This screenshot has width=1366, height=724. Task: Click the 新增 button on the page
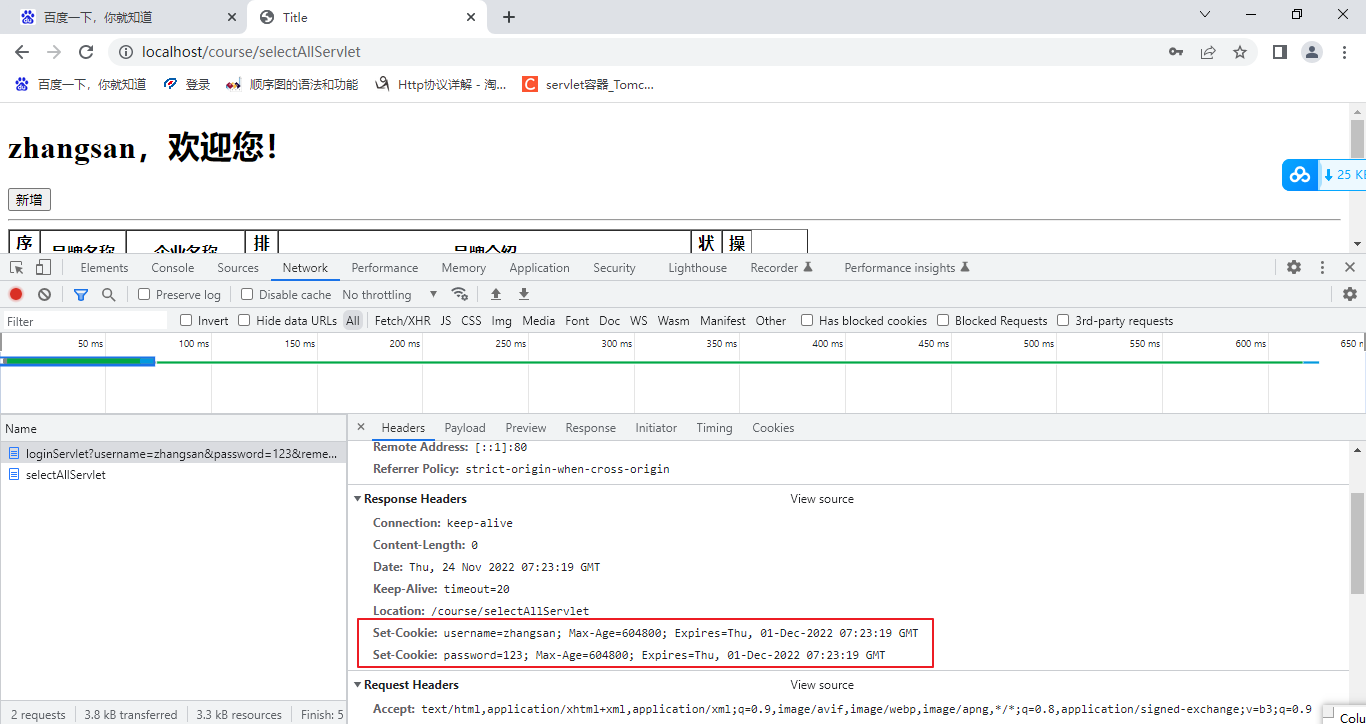click(x=29, y=200)
